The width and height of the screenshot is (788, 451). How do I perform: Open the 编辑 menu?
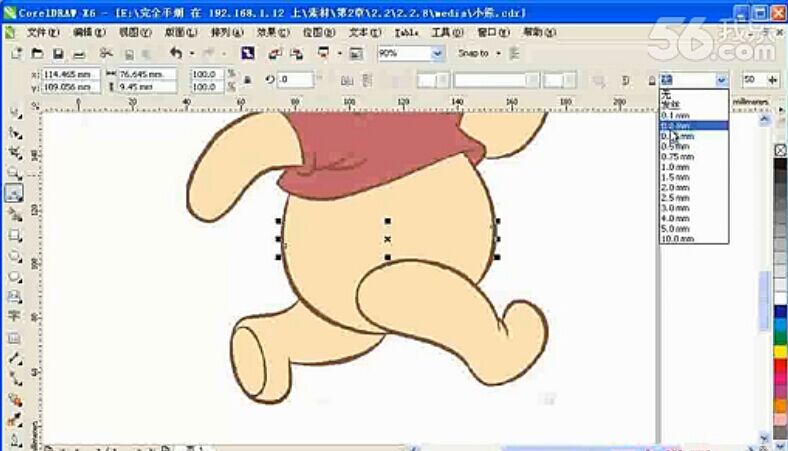89,32
